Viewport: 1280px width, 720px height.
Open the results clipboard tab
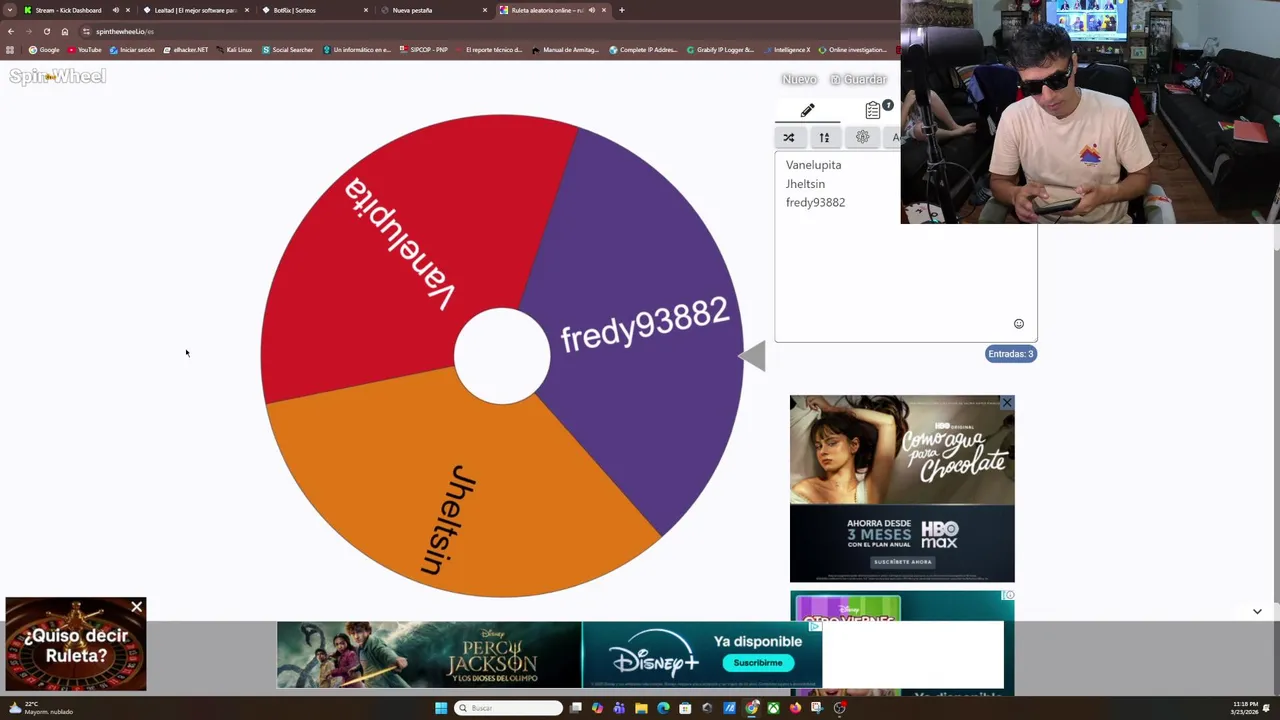tap(874, 110)
